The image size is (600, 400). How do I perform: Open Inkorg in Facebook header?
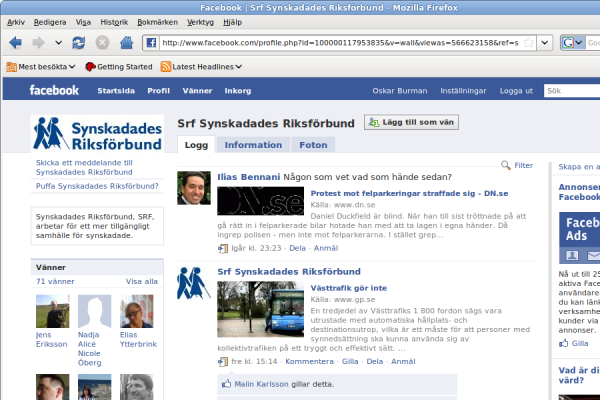(238, 91)
